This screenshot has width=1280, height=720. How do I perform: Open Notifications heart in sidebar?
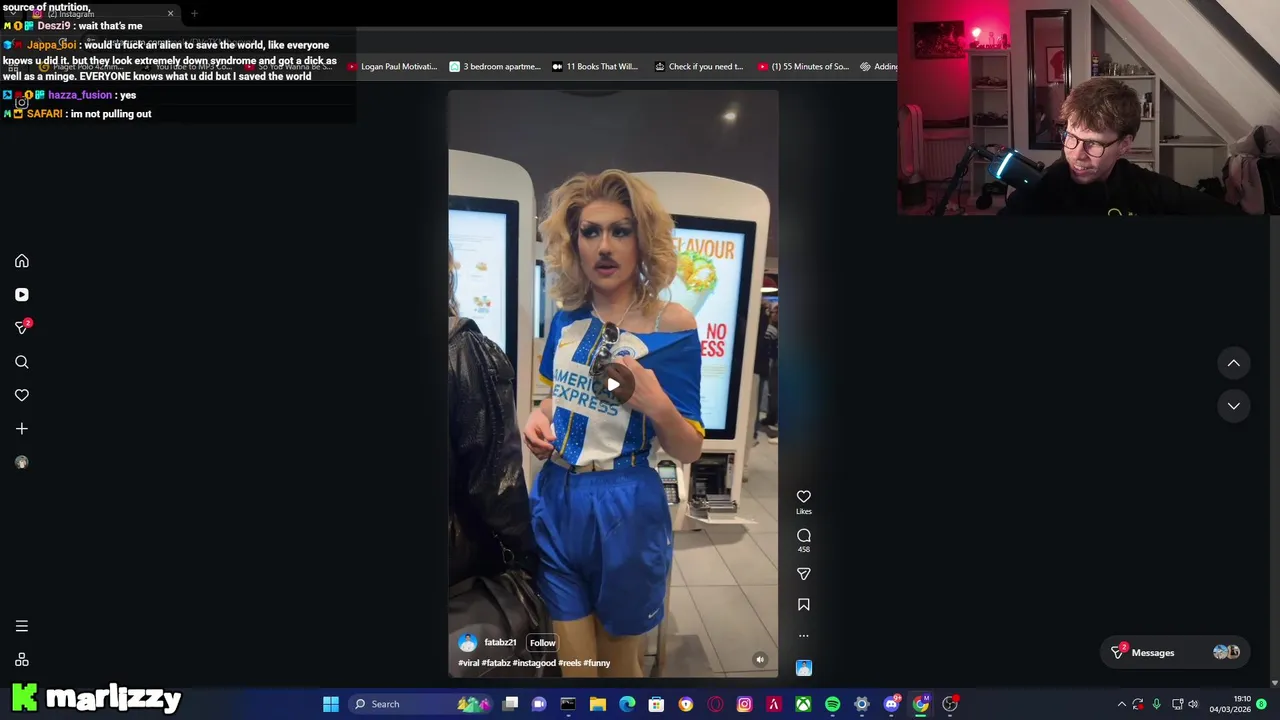click(x=22, y=395)
